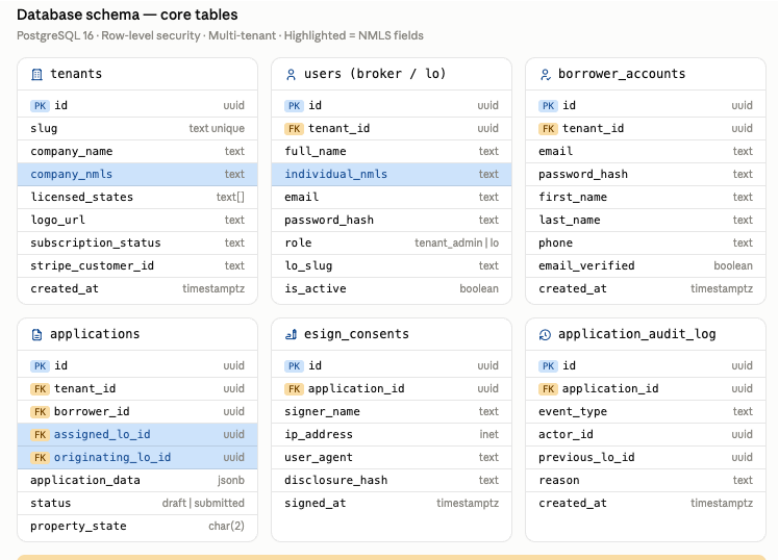Click the borrower_accounts person-check icon

[x=545, y=75]
